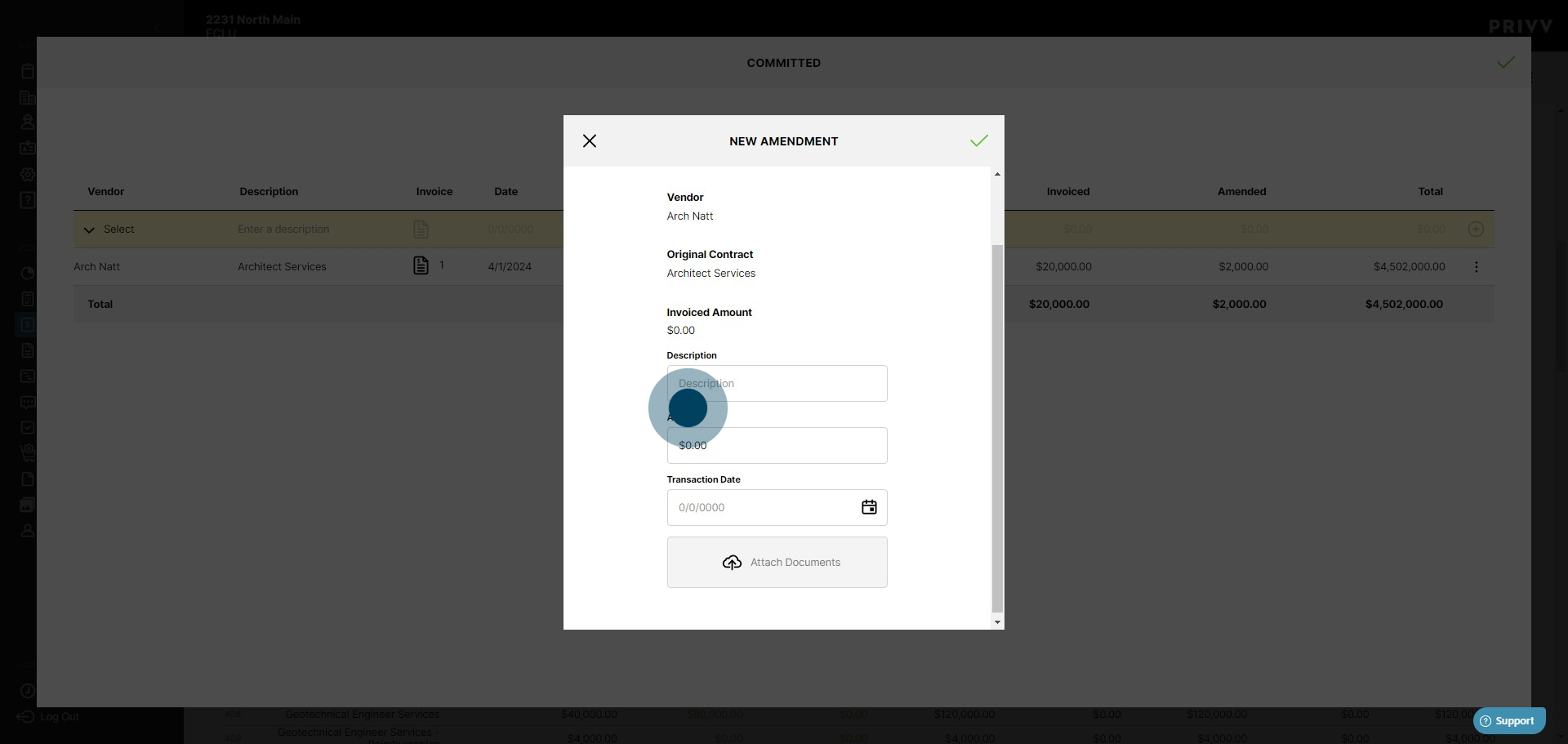Open the Support chat button
Screen dimensions: 1568x744
1509,720
